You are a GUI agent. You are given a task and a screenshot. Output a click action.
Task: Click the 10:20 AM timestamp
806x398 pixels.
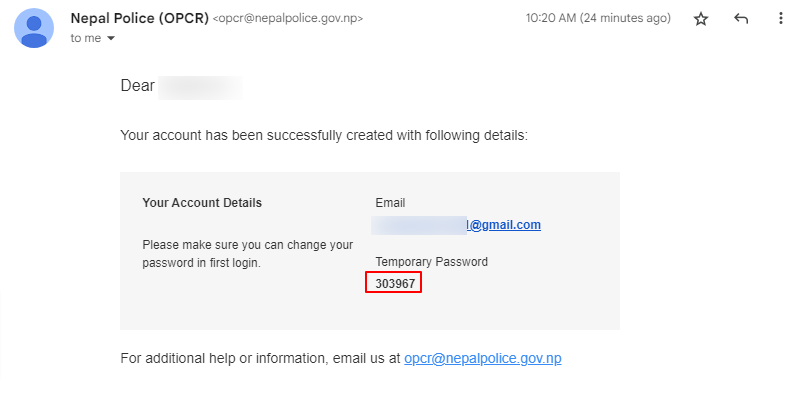(x=598, y=18)
